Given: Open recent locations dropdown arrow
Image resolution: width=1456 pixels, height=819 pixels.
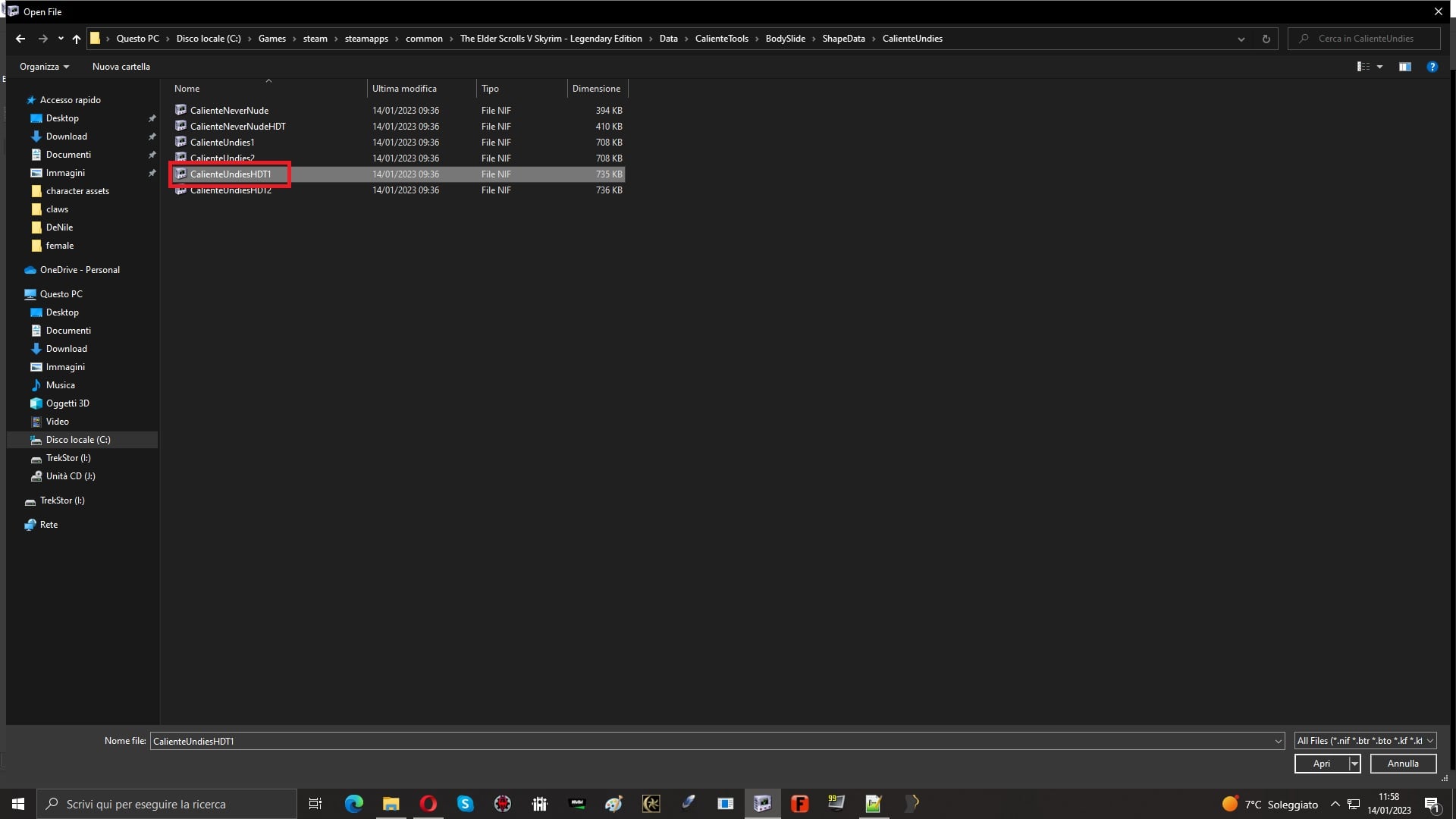Looking at the screenshot, I should tap(61, 39).
